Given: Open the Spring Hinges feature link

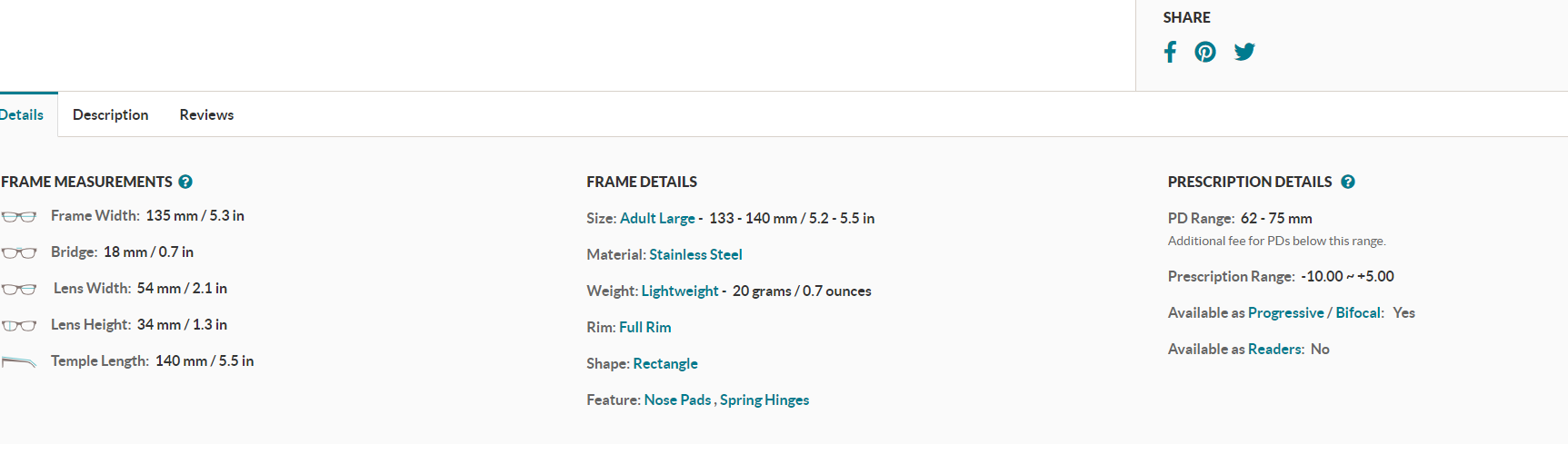Looking at the screenshot, I should pos(764,400).
